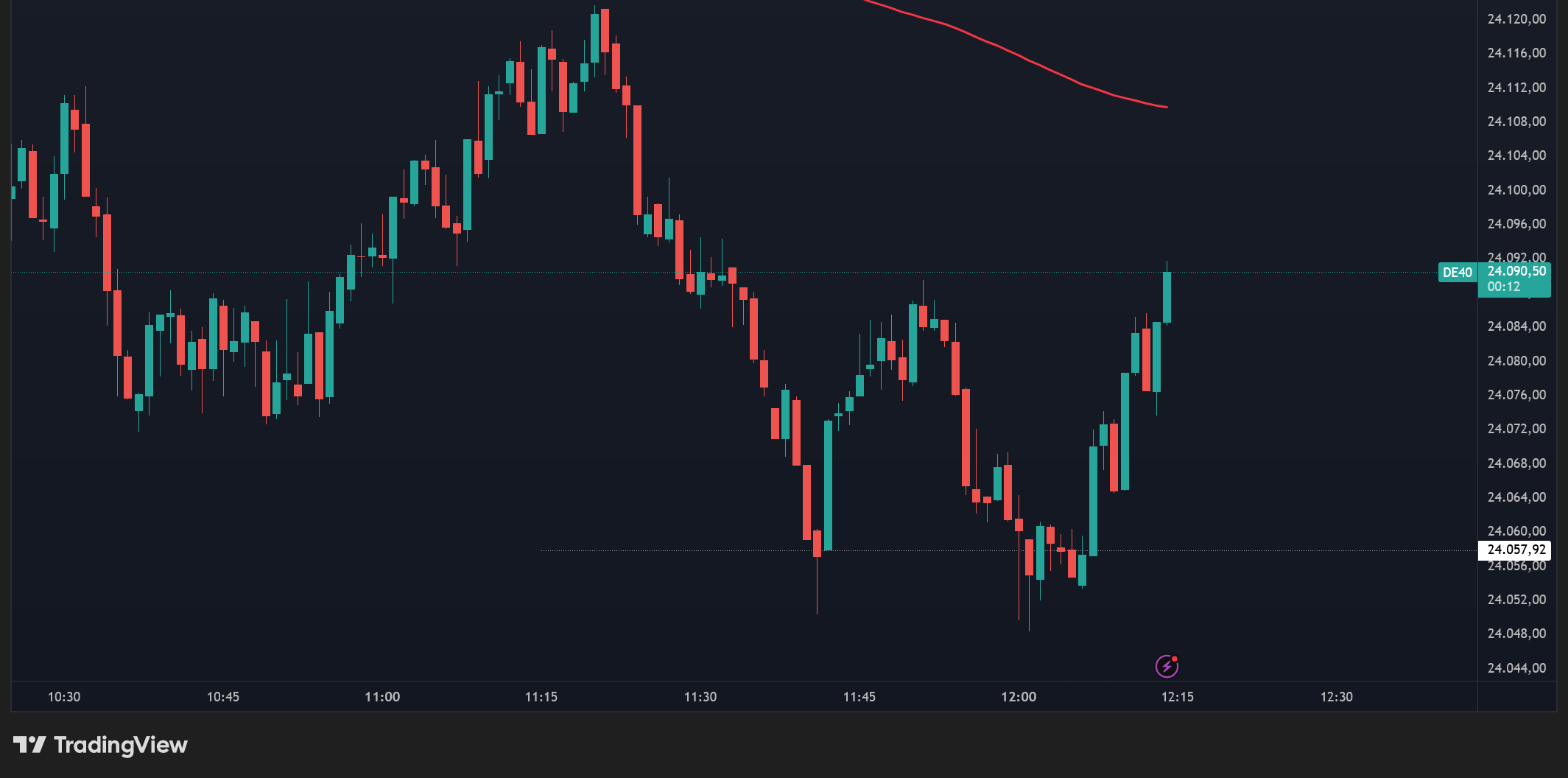This screenshot has width=1568, height=778.
Task: Click the DE40 symbol label
Action: 1457,273
